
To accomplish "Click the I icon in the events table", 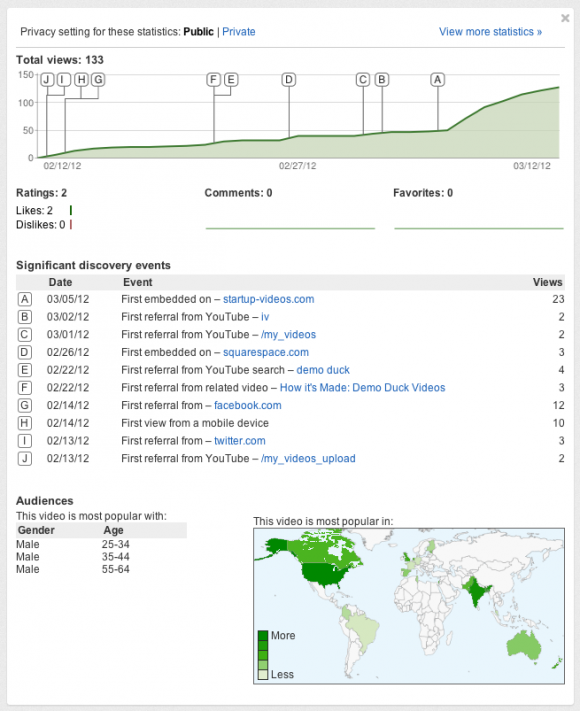I will (24, 441).
